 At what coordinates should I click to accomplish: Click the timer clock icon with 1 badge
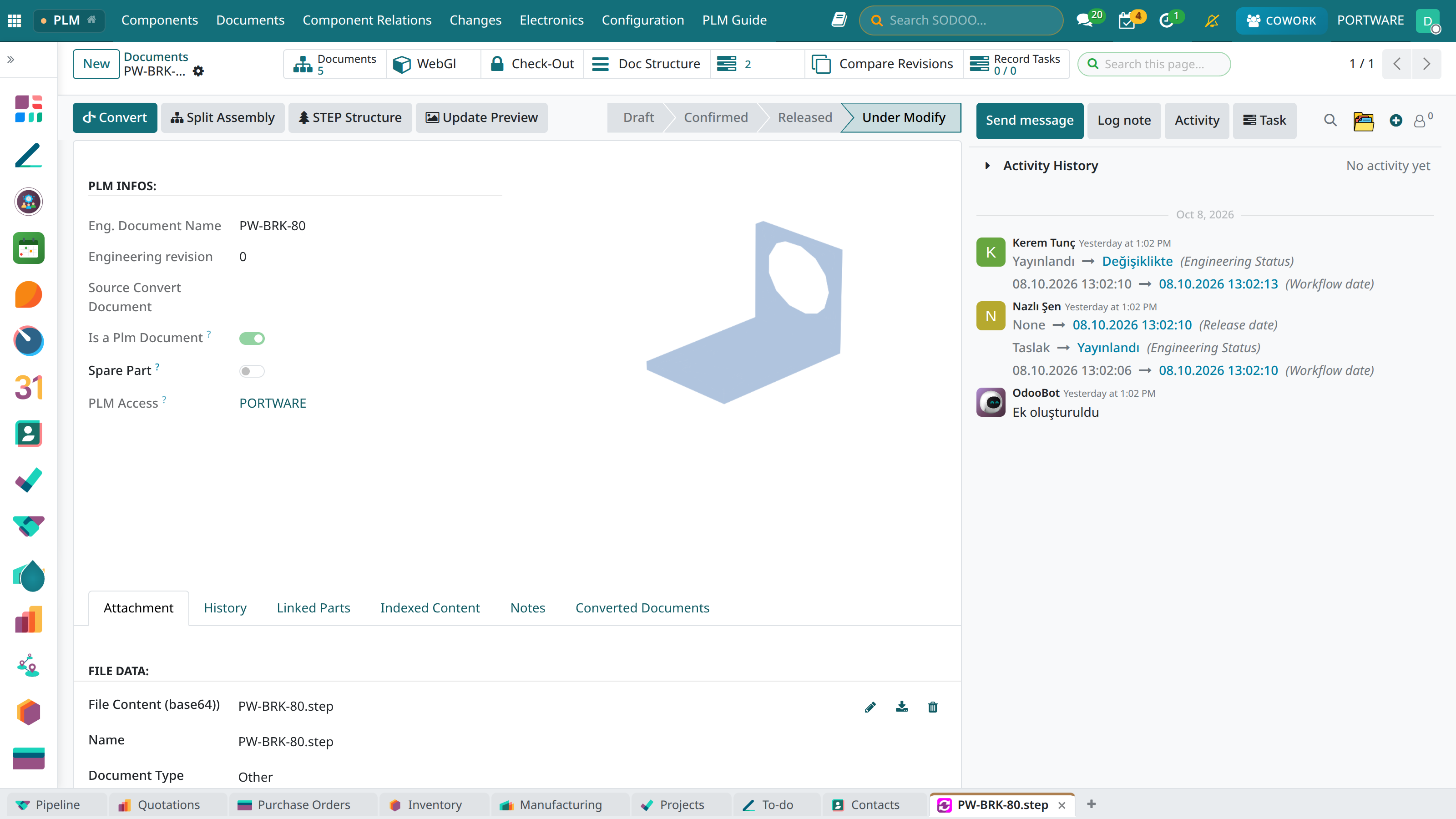tap(1167, 20)
